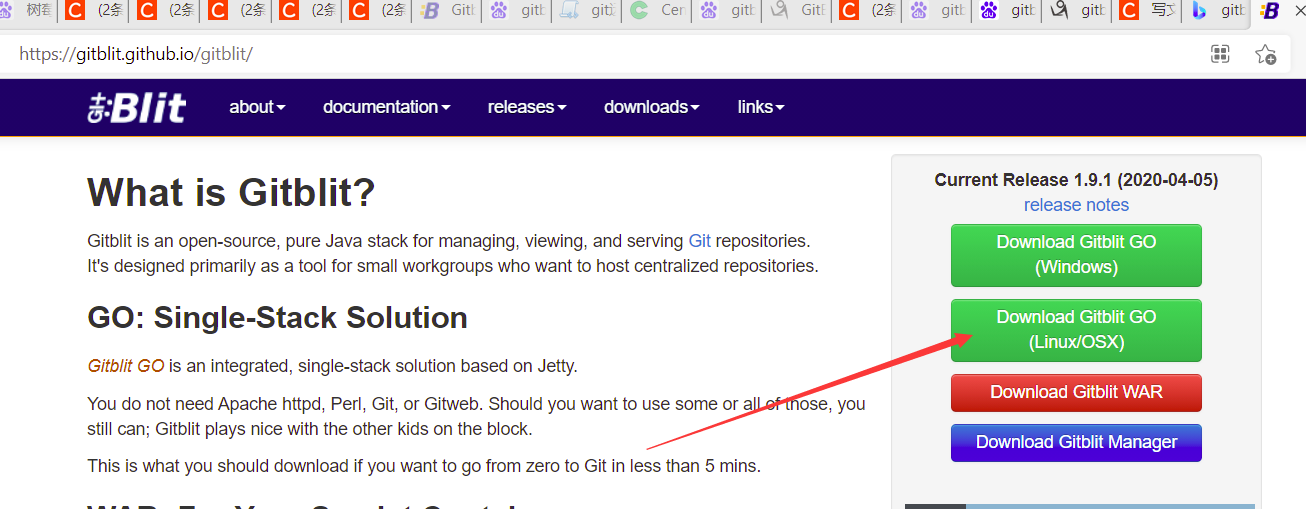Click the Gitblit logo in navbar

point(136,107)
